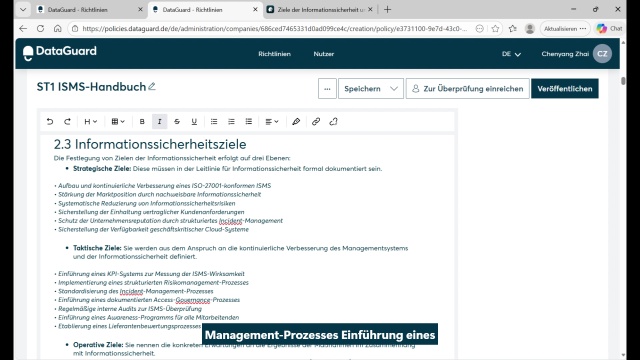
Task: Insert a numbered list
Action: [x=231, y=122]
